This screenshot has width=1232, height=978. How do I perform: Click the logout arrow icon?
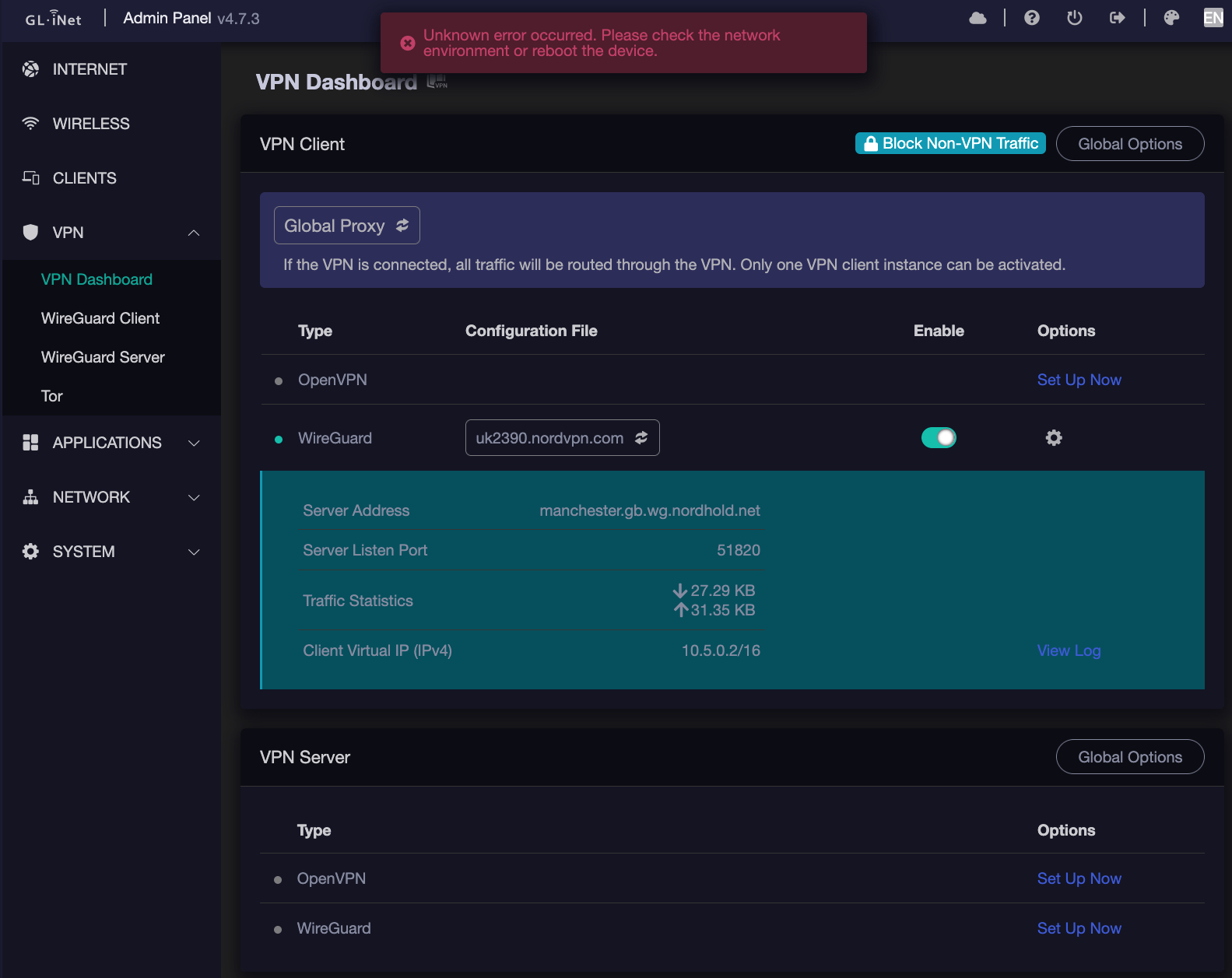click(x=1117, y=18)
